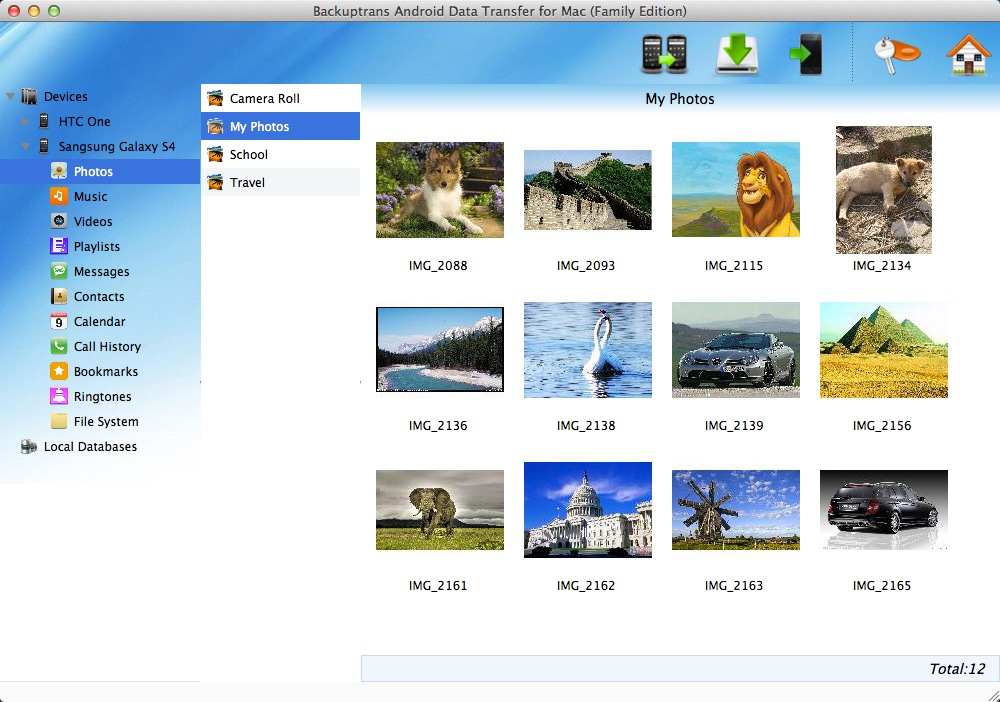Click the Sangsung Galaxy S4 phone icon
This screenshot has width=1000, height=702.
(44, 146)
